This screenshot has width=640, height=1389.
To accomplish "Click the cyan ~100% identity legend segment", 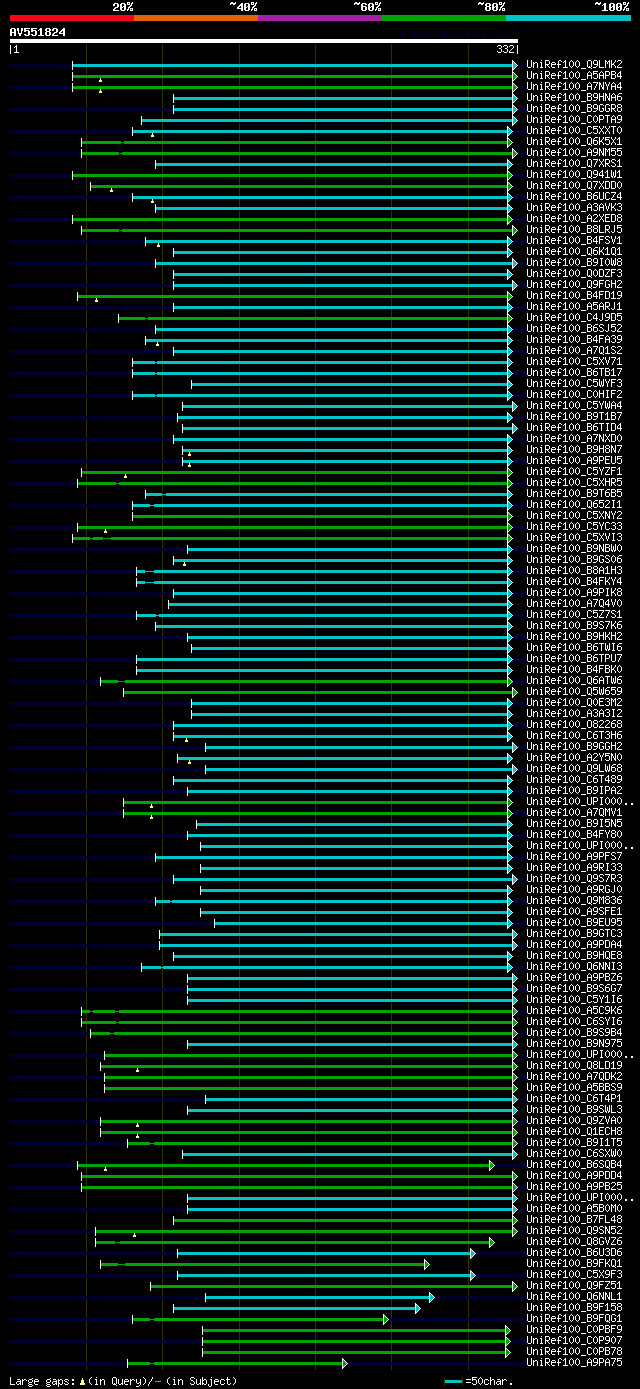I will pyautogui.click(x=568, y=17).
